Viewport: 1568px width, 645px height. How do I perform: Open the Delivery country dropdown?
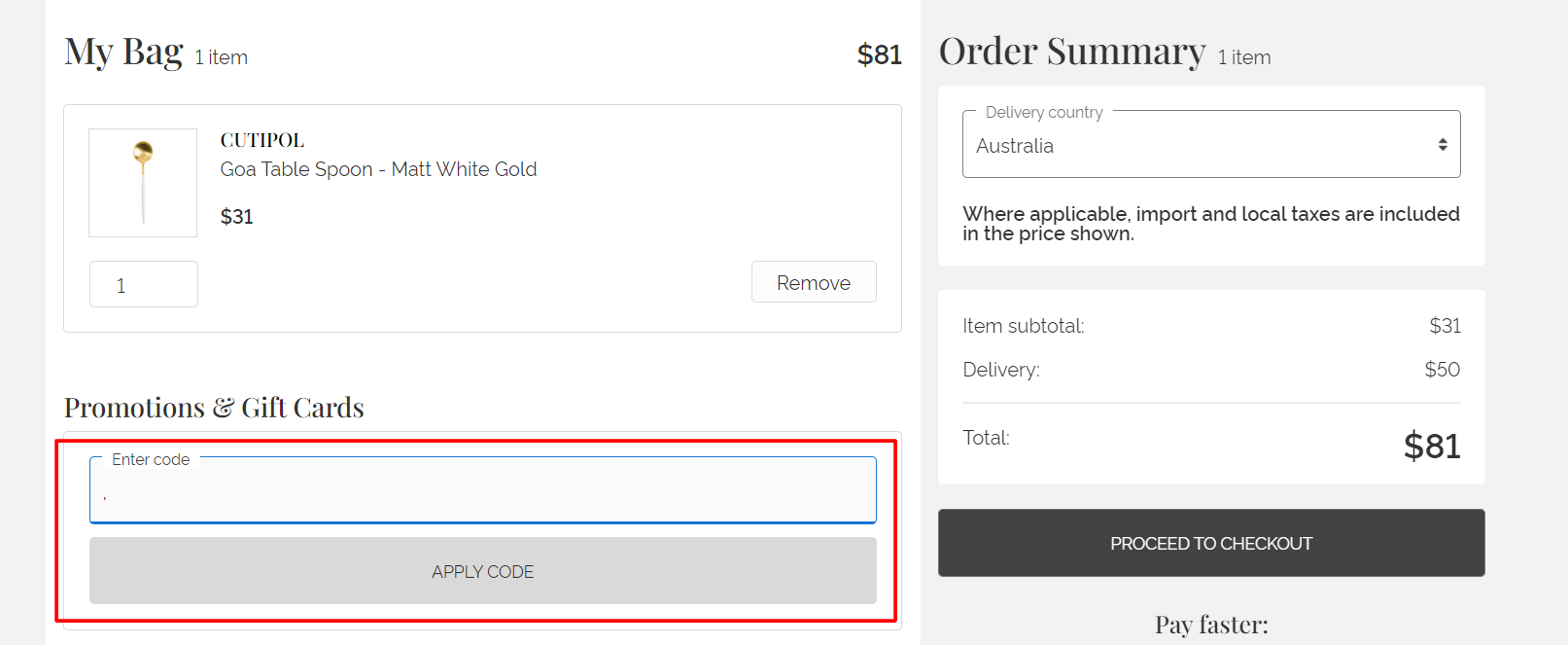pyautogui.click(x=1210, y=145)
